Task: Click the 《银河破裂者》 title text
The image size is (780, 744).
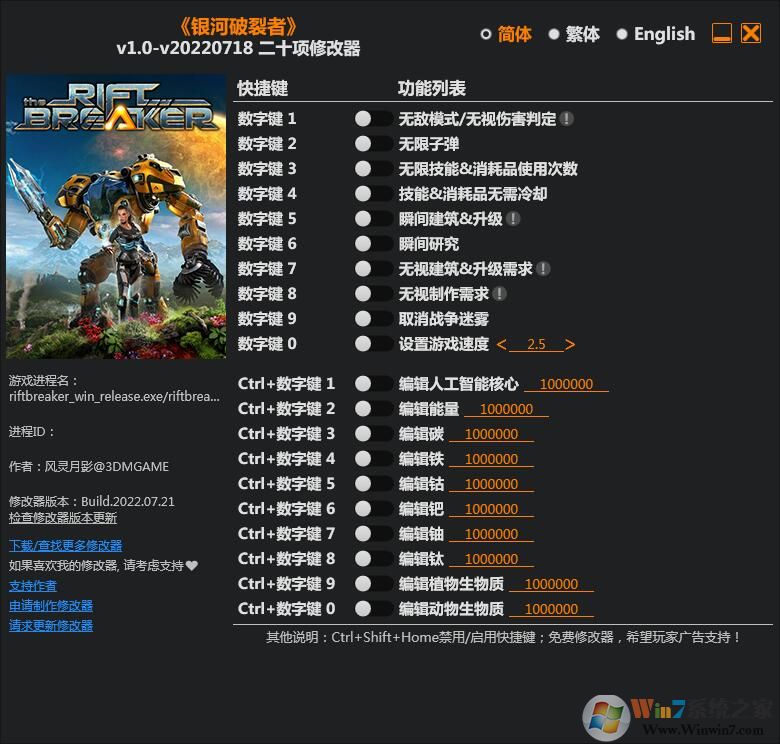Action: (238, 27)
